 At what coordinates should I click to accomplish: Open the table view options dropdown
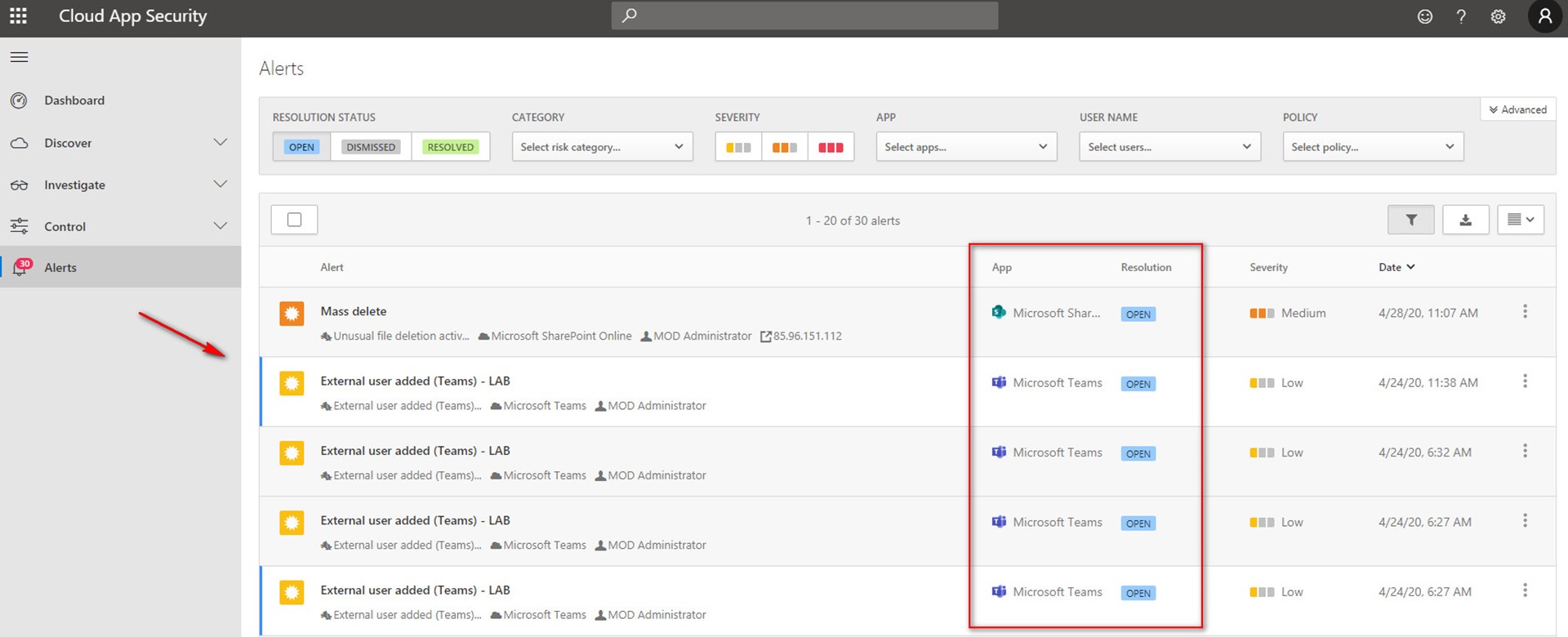(1520, 220)
